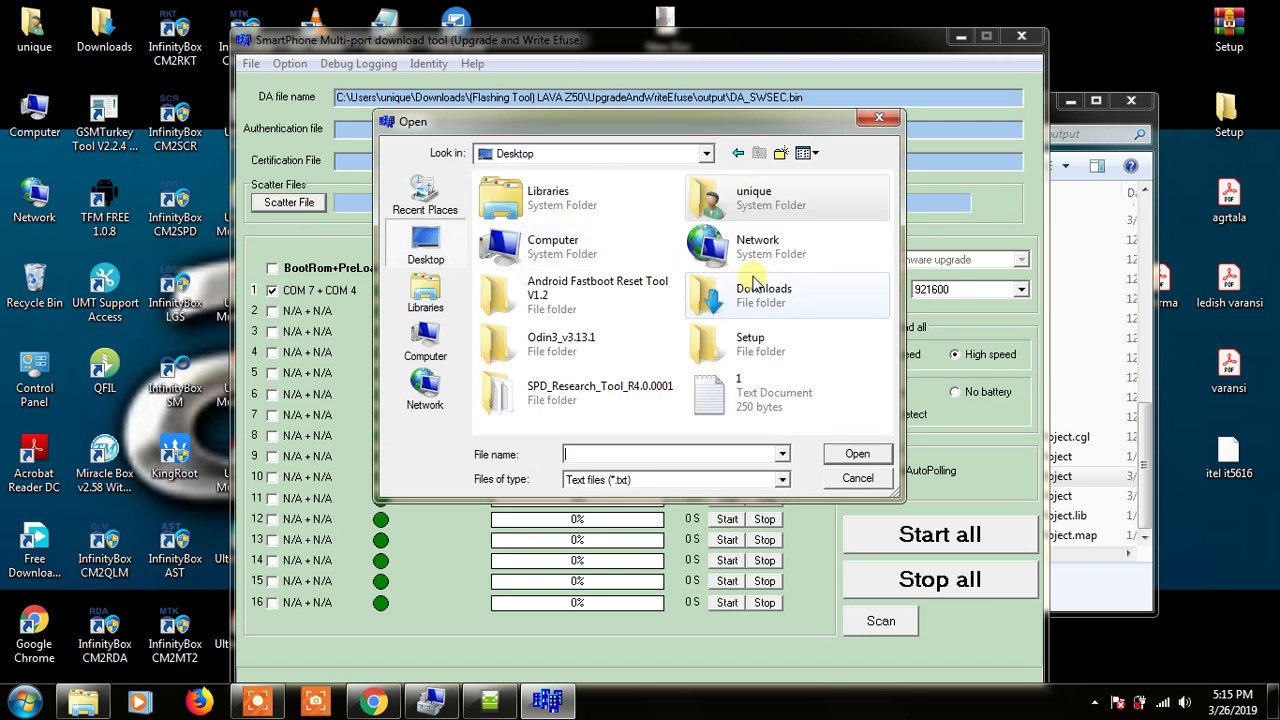Expand the Look in Desktop dropdown
1280x720 pixels.
click(706, 154)
